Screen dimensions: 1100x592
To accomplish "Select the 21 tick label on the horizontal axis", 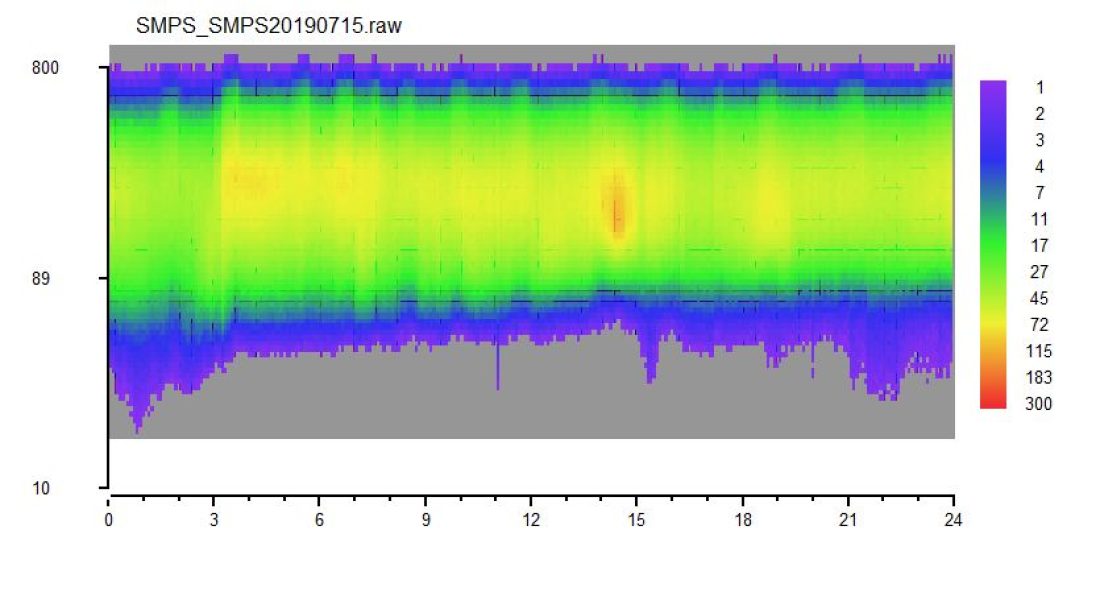I will pos(848,520).
